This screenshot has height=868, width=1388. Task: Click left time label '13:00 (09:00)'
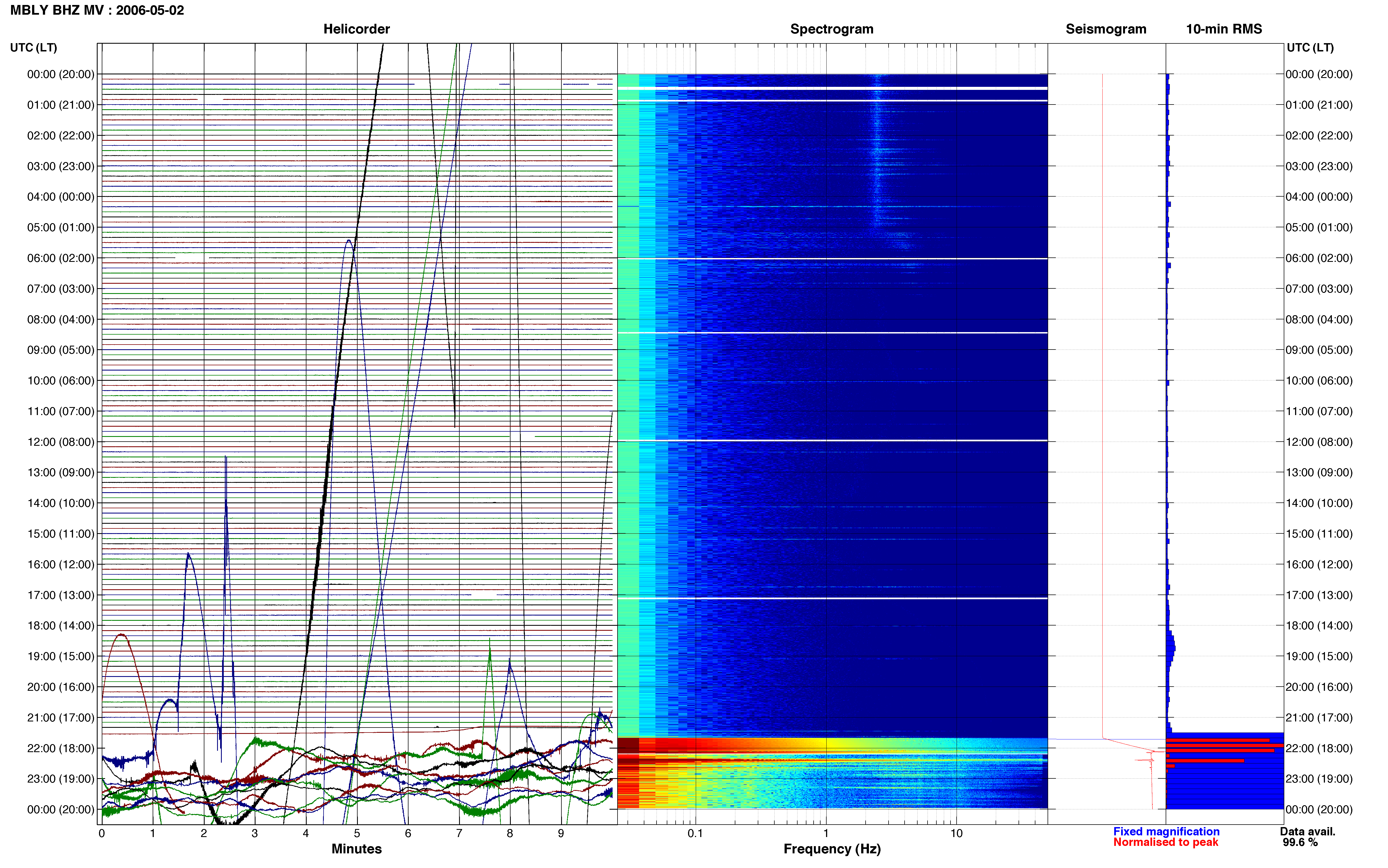pyautogui.click(x=61, y=472)
